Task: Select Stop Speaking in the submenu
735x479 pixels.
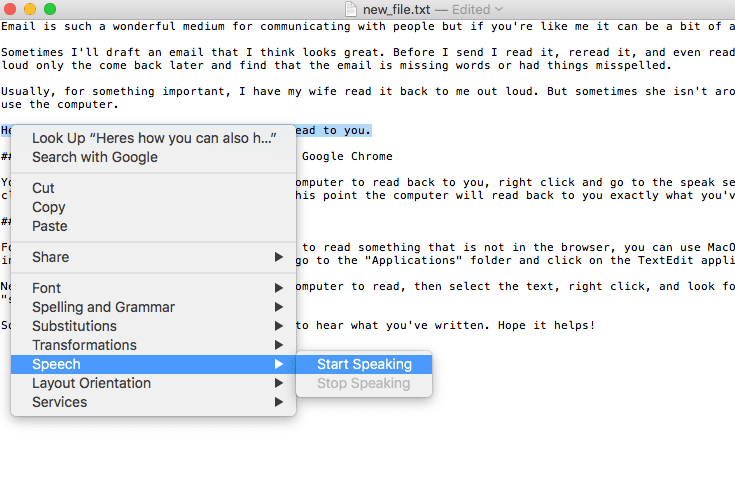Action: click(x=364, y=383)
